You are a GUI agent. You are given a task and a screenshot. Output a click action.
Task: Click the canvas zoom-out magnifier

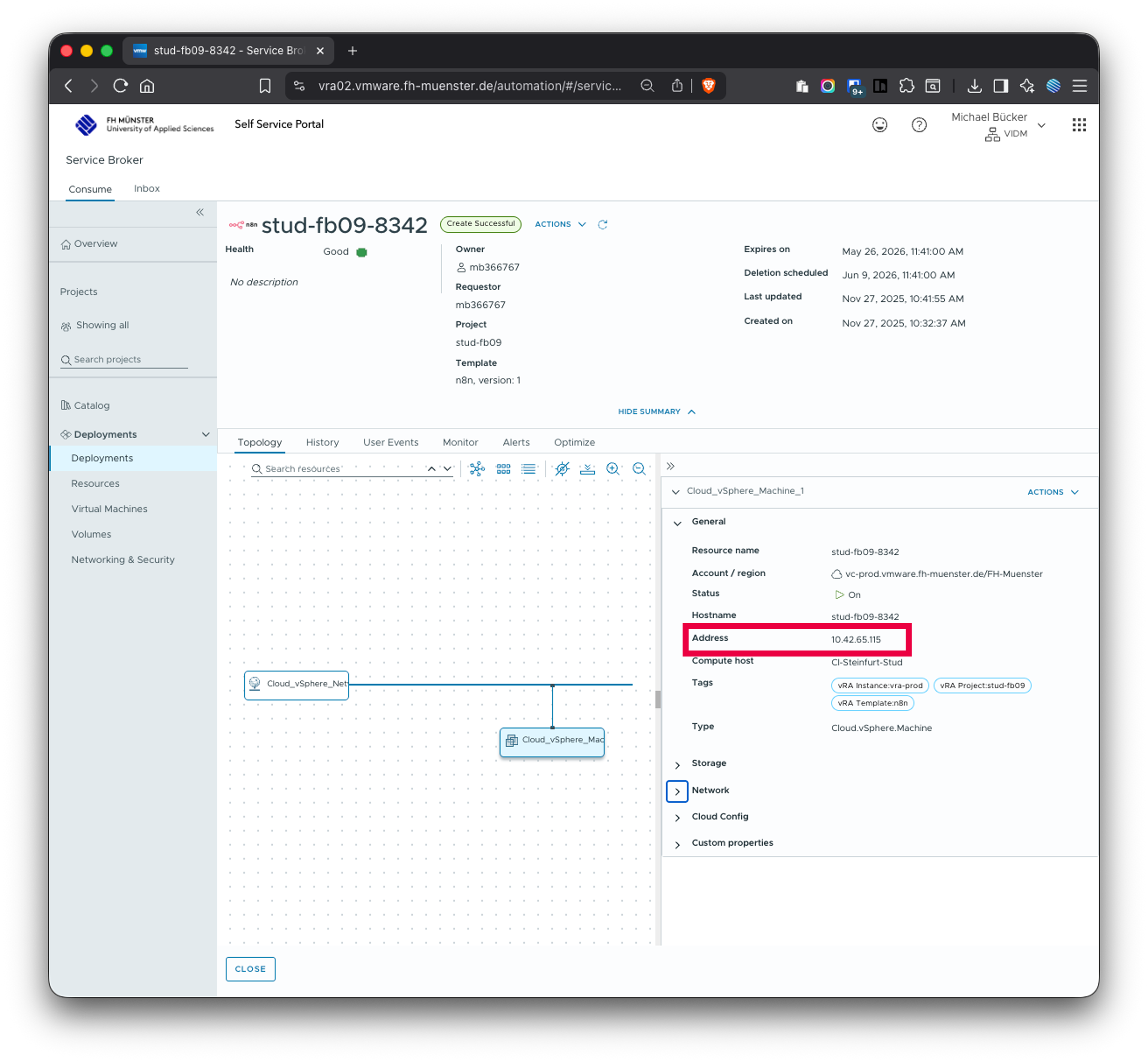pos(639,469)
